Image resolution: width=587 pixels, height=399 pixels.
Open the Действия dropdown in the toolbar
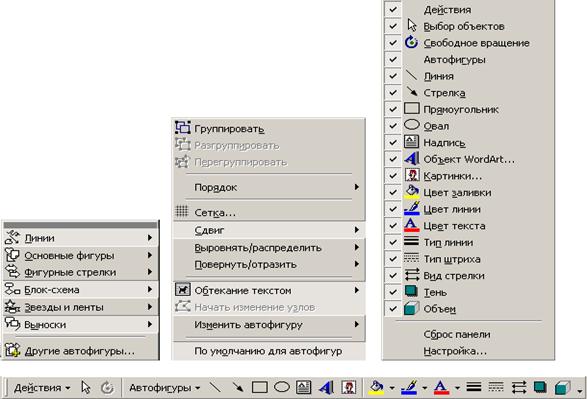[42, 388]
